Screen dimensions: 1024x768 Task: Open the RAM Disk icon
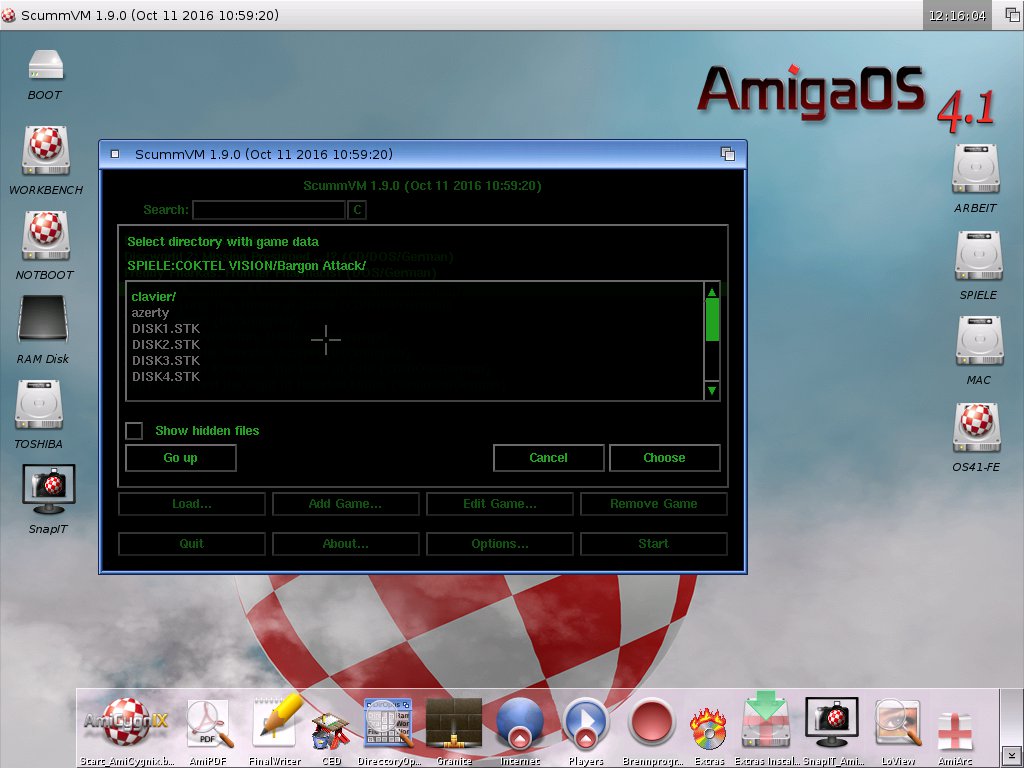click(43, 319)
